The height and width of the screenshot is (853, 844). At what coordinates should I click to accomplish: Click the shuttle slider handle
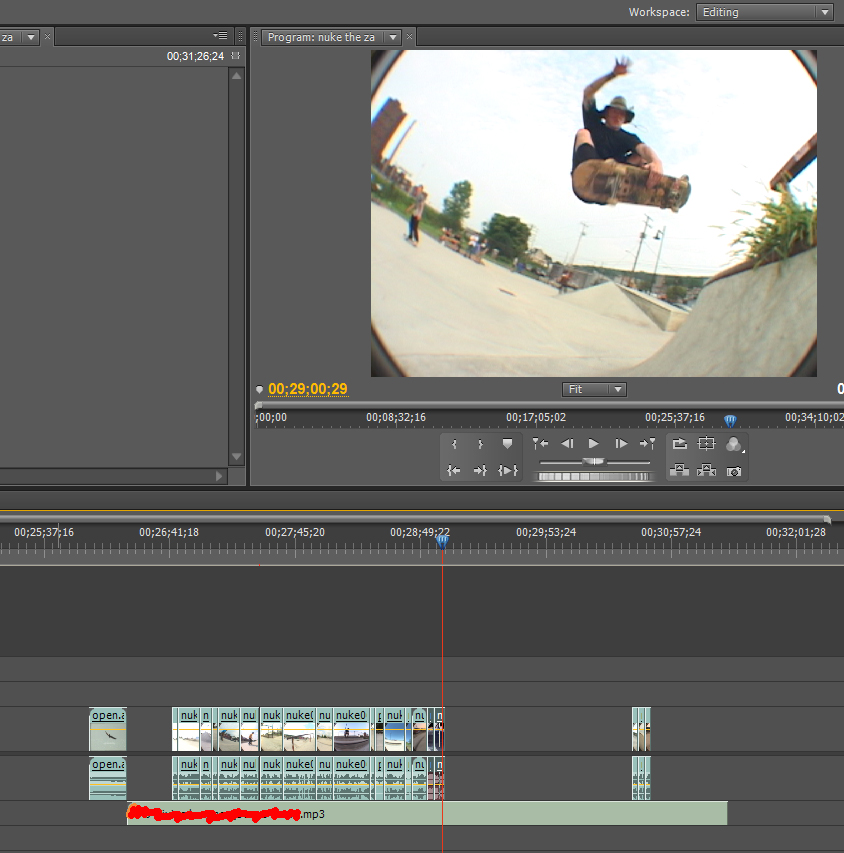pos(594,461)
